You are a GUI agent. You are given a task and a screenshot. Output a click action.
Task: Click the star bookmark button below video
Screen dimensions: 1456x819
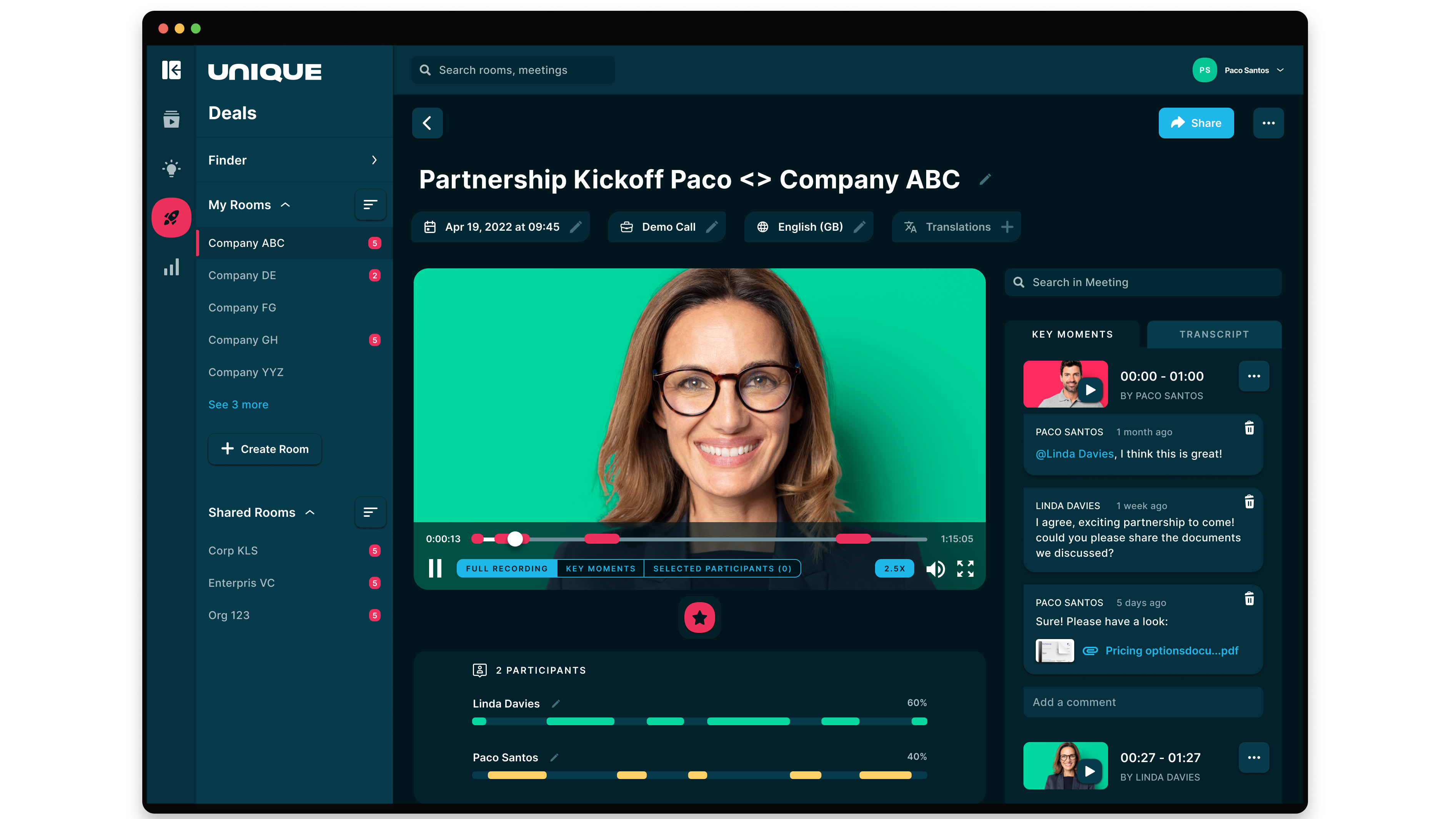tap(699, 617)
